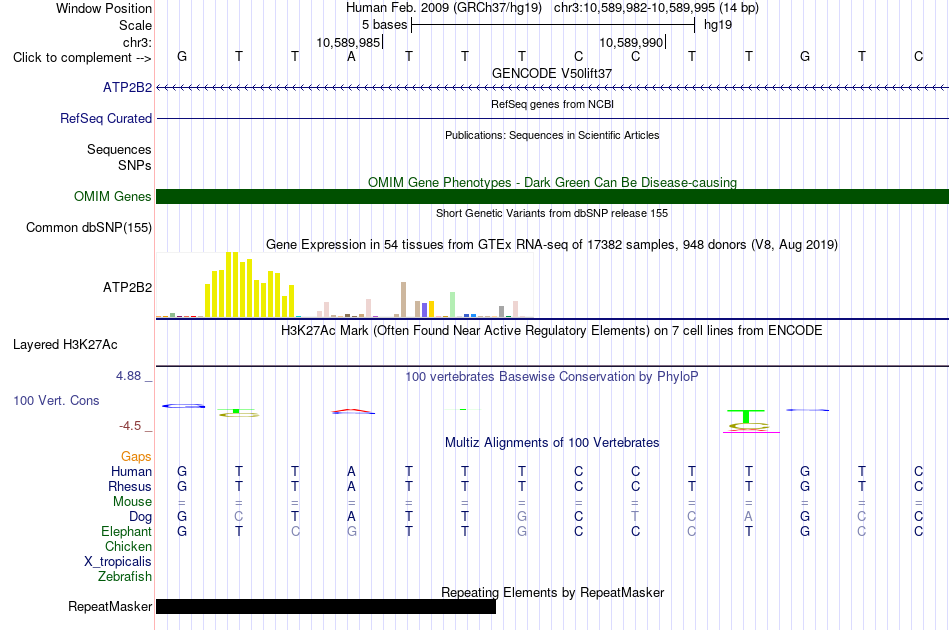This screenshot has width=950, height=630.
Task: Click the Layered H3K27Ac track label
Action: 65,345
